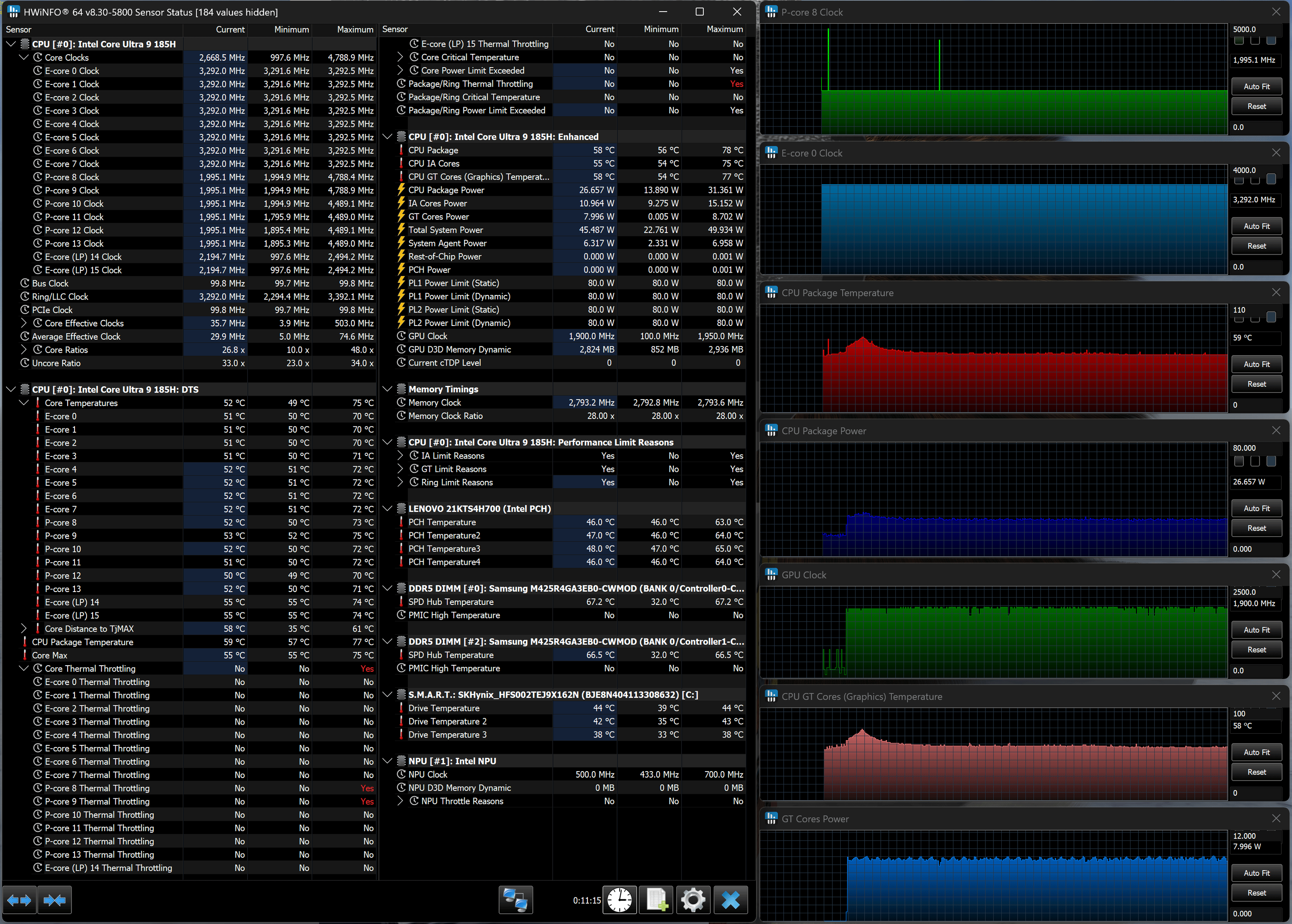Collapse the Memory Timings sensor group

[x=388, y=389]
